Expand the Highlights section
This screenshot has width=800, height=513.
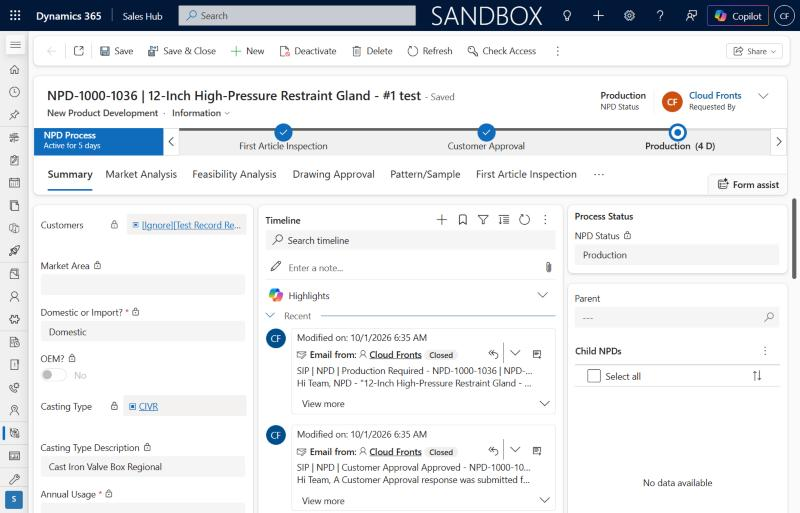click(x=543, y=295)
